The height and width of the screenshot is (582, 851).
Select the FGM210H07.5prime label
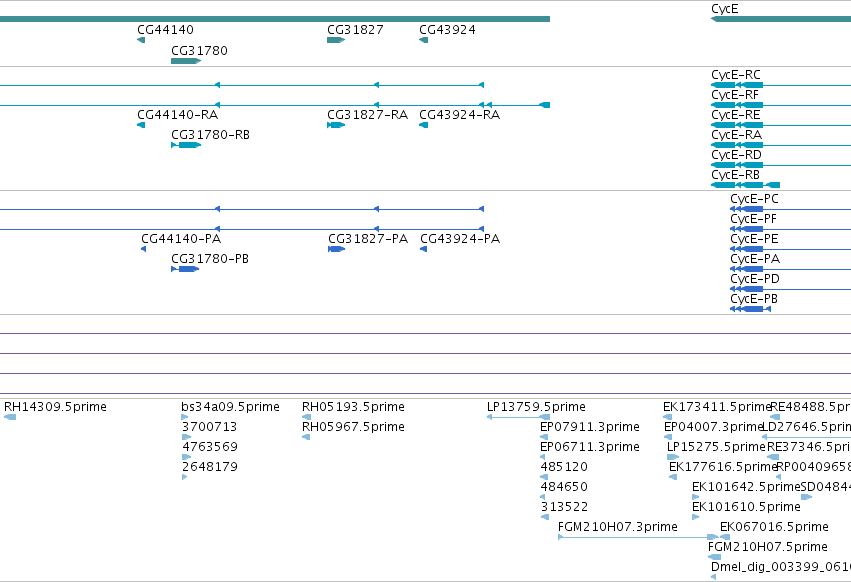[768, 547]
